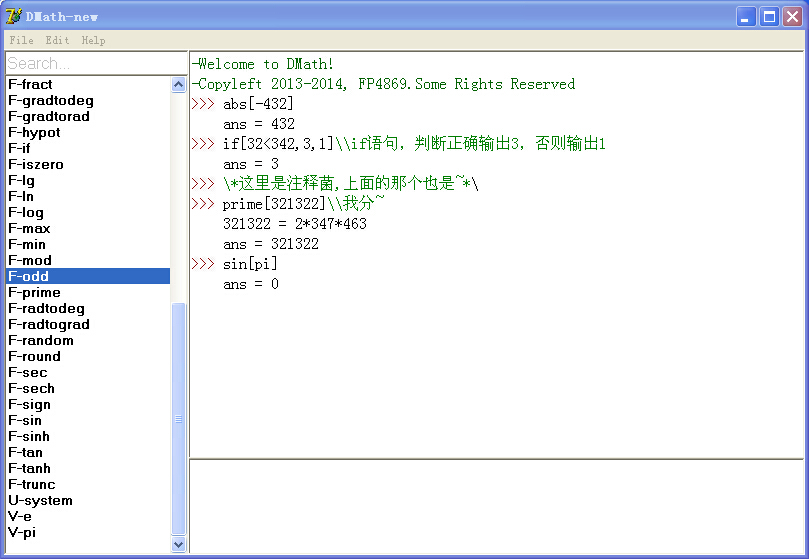
Task: Open the Help menu
Action: point(93,40)
